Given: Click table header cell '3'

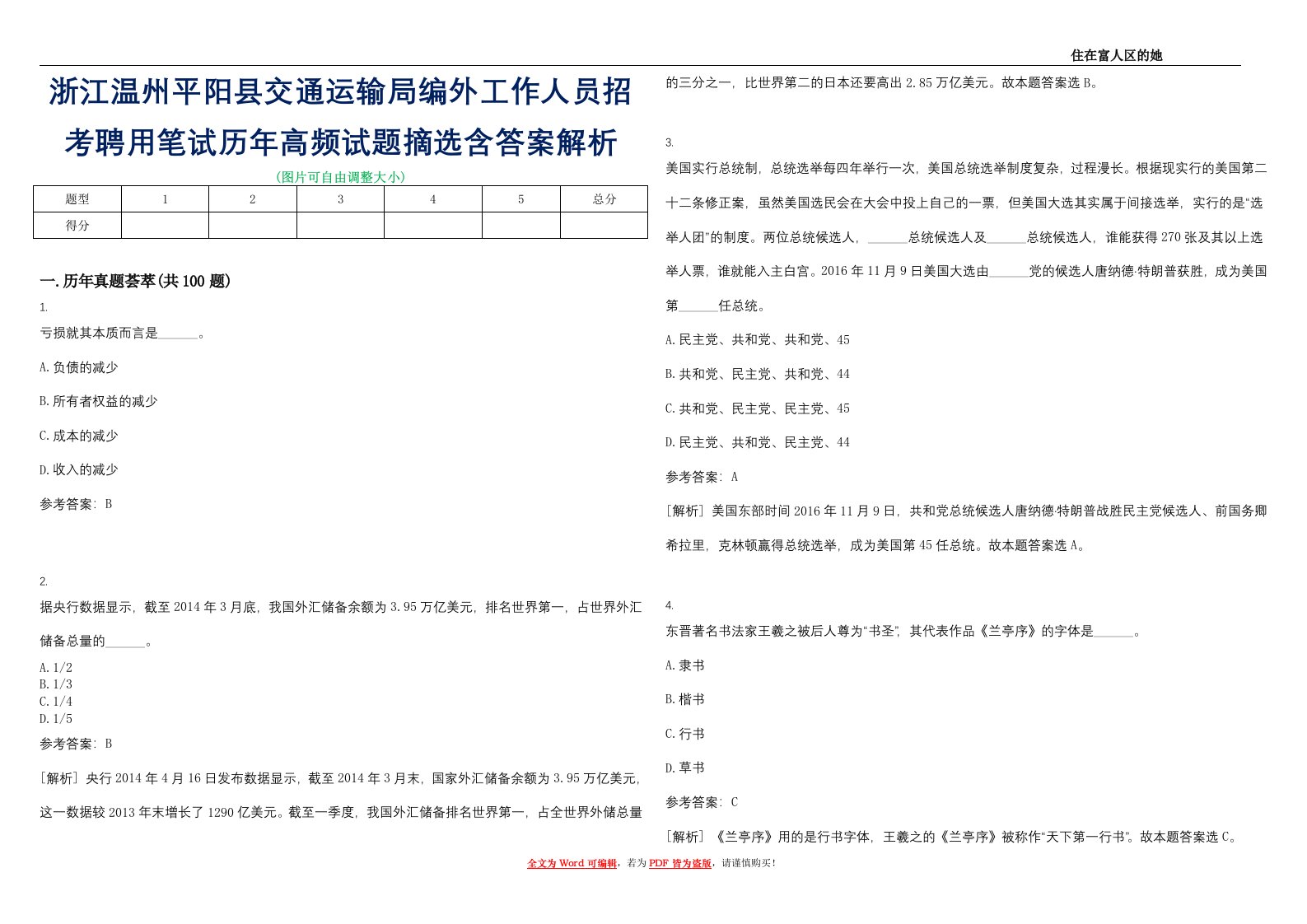Looking at the screenshot, I should [x=340, y=199].
